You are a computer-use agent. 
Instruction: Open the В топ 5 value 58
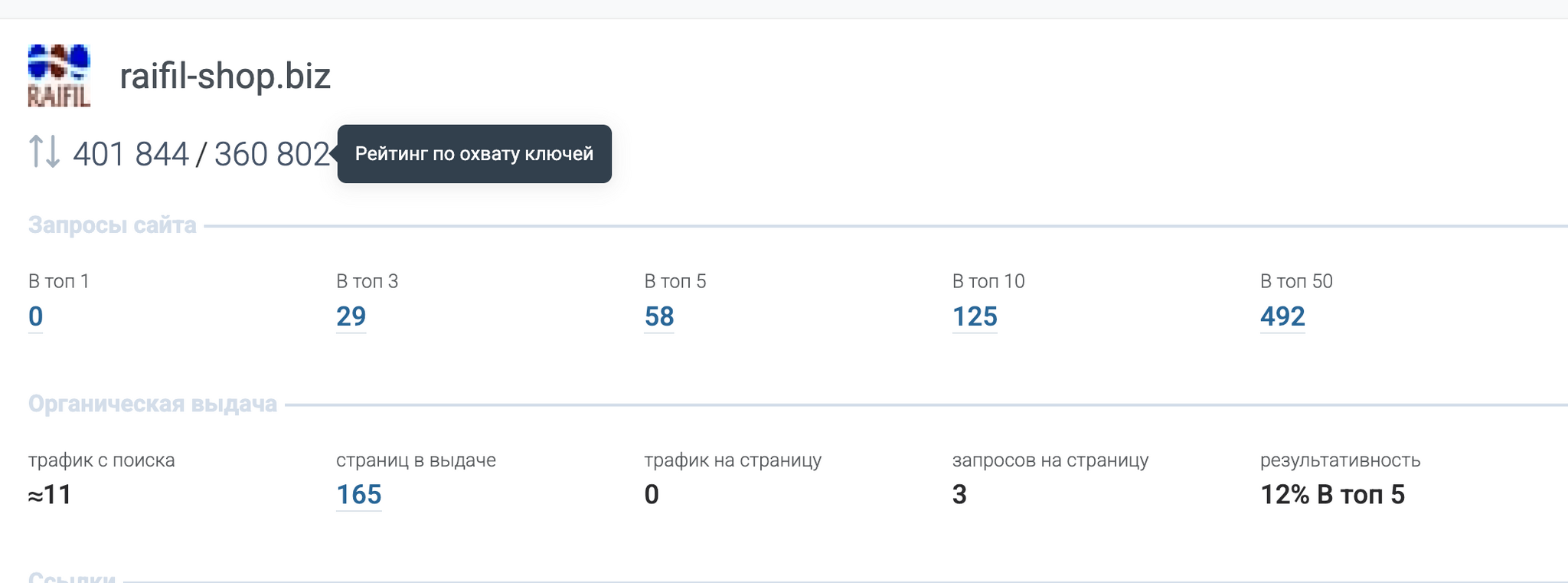659,316
